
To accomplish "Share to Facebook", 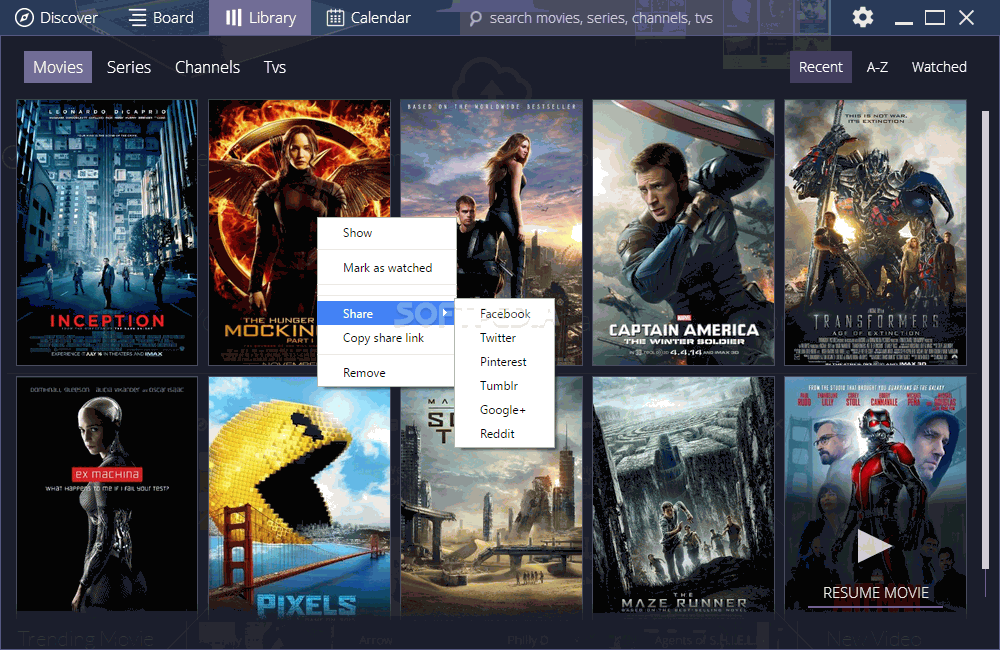I will (x=504, y=313).
